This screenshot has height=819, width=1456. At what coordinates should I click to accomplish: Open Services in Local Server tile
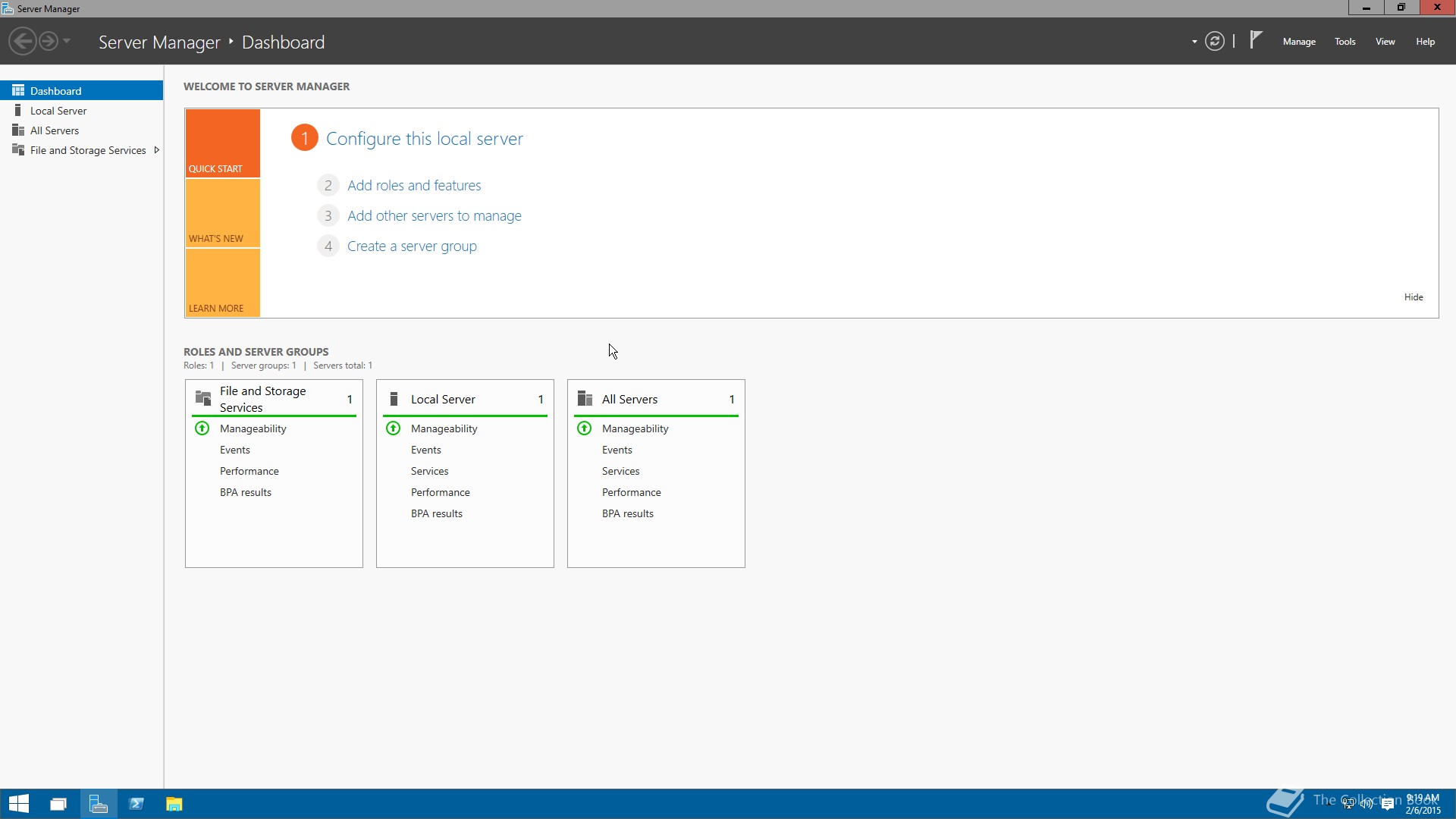click(x=429, y=471)
